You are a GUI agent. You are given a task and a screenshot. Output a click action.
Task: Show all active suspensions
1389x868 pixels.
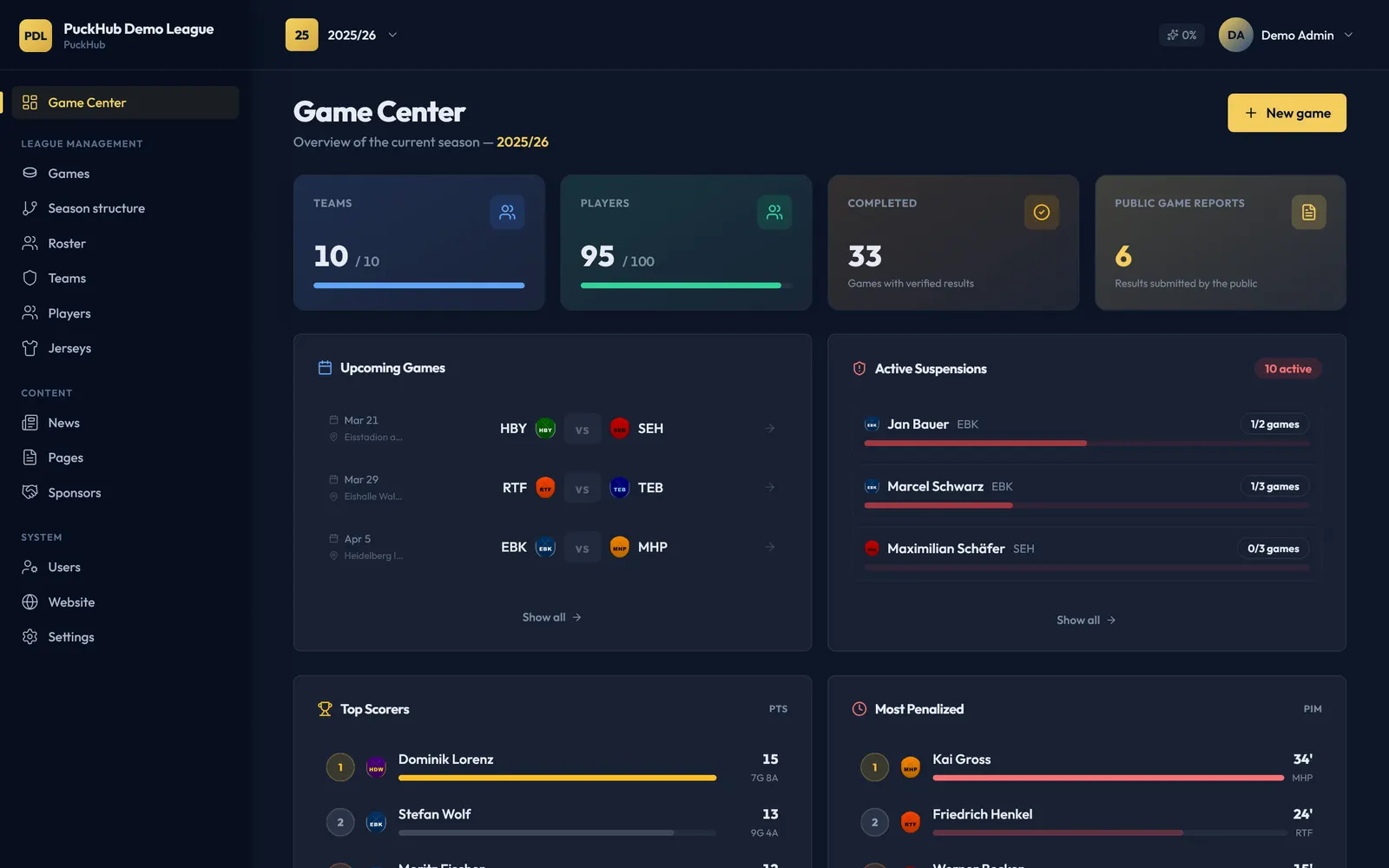tap(1086, 620)
